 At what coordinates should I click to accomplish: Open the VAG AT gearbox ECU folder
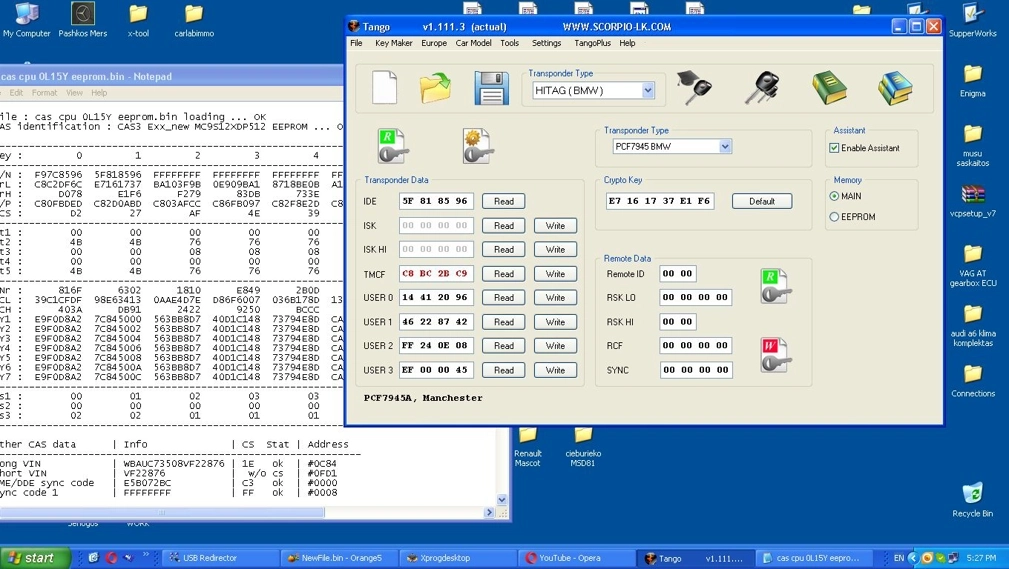(972, 265)
